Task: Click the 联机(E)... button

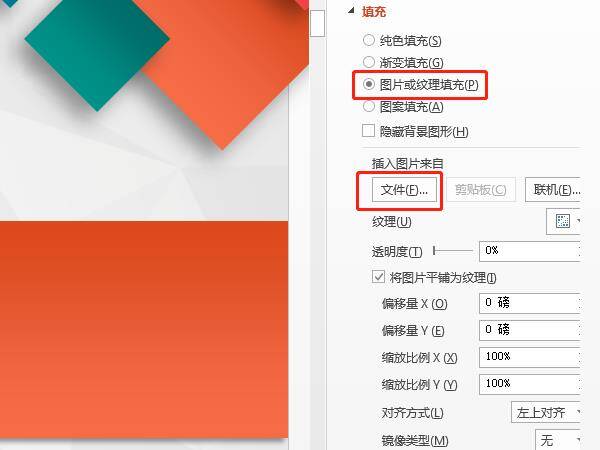Action: click(x=553, y=189)
